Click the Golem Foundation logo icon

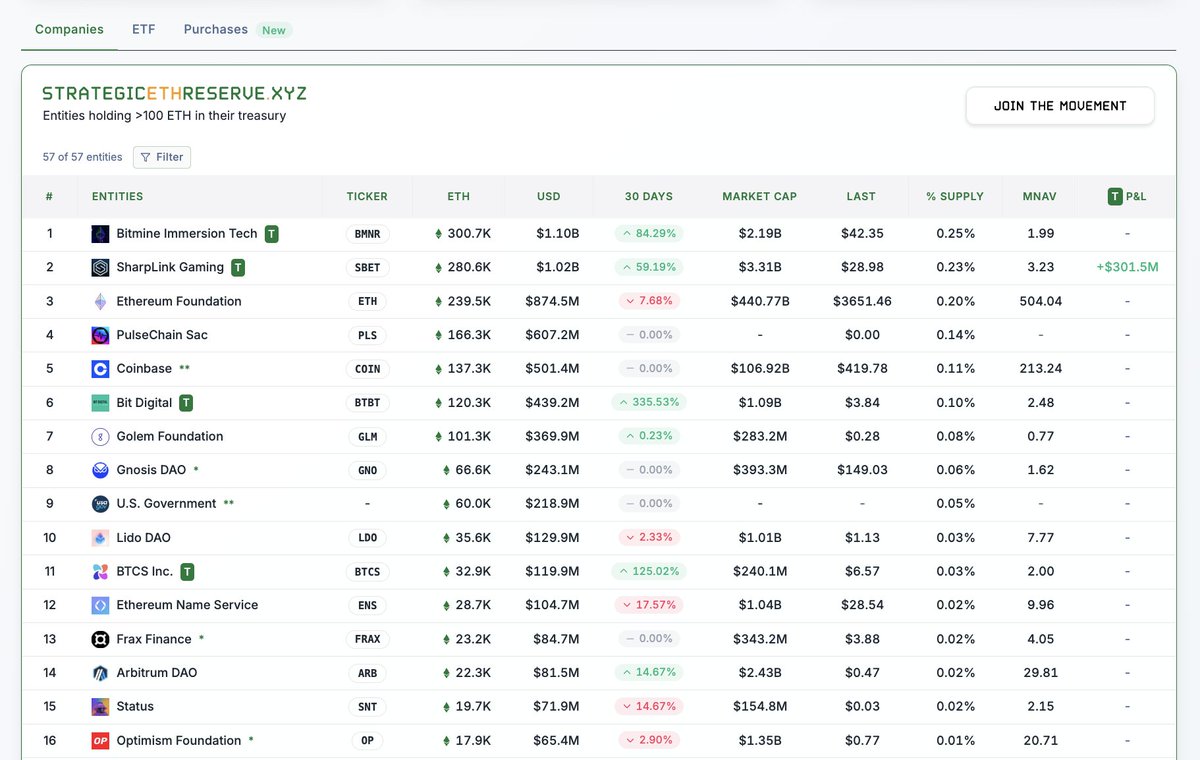click(100, 437)
